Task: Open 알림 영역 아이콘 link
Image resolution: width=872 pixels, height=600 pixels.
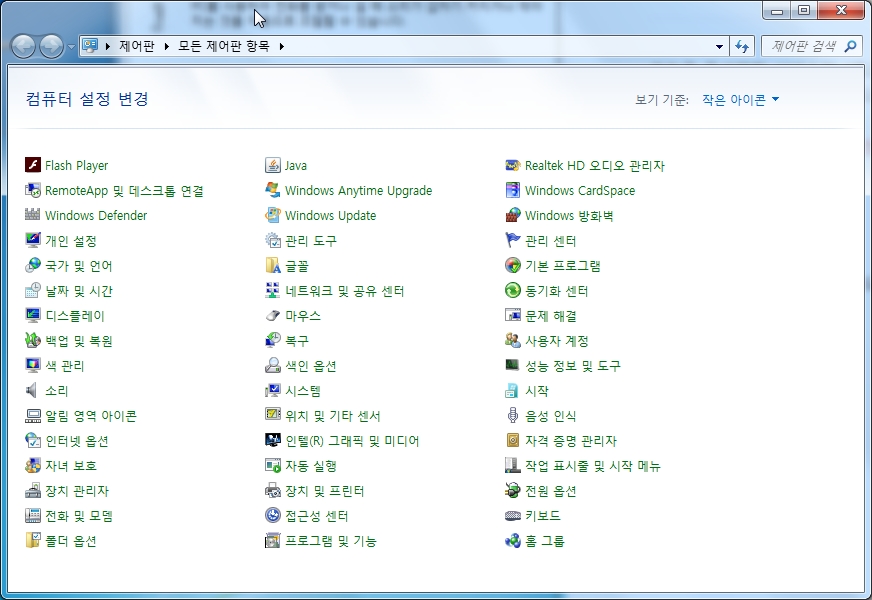Action: [91, 416]
